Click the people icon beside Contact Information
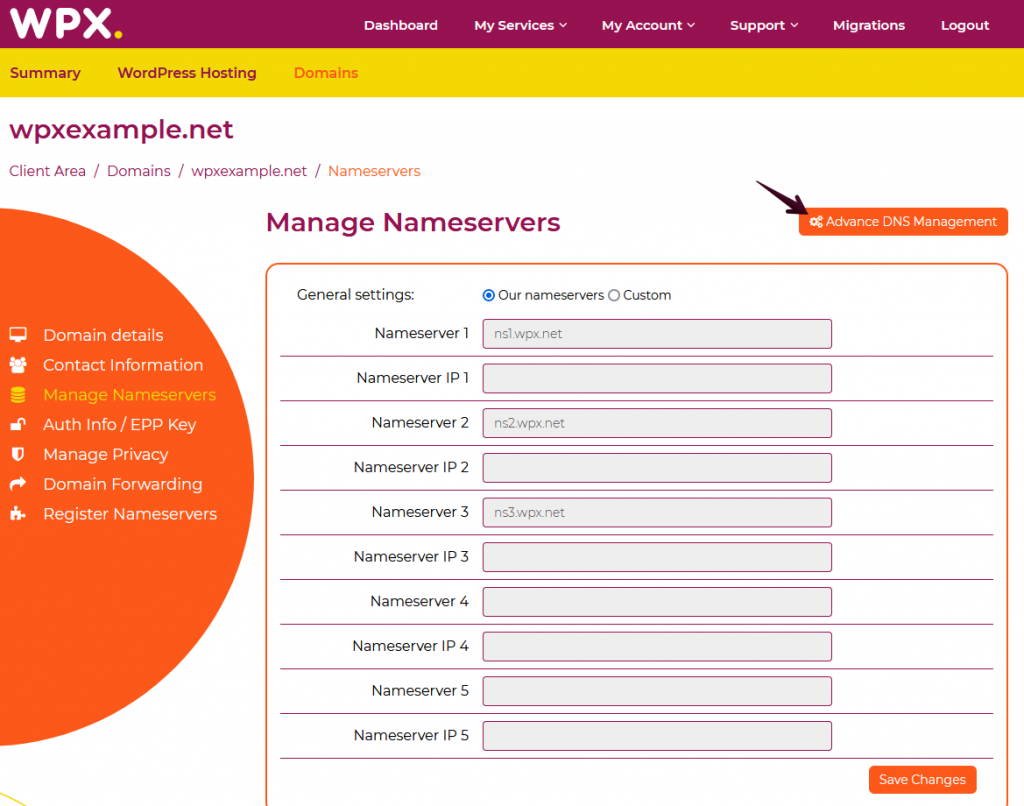Viewport: 1024px width, 806px height. coord(18,365)
